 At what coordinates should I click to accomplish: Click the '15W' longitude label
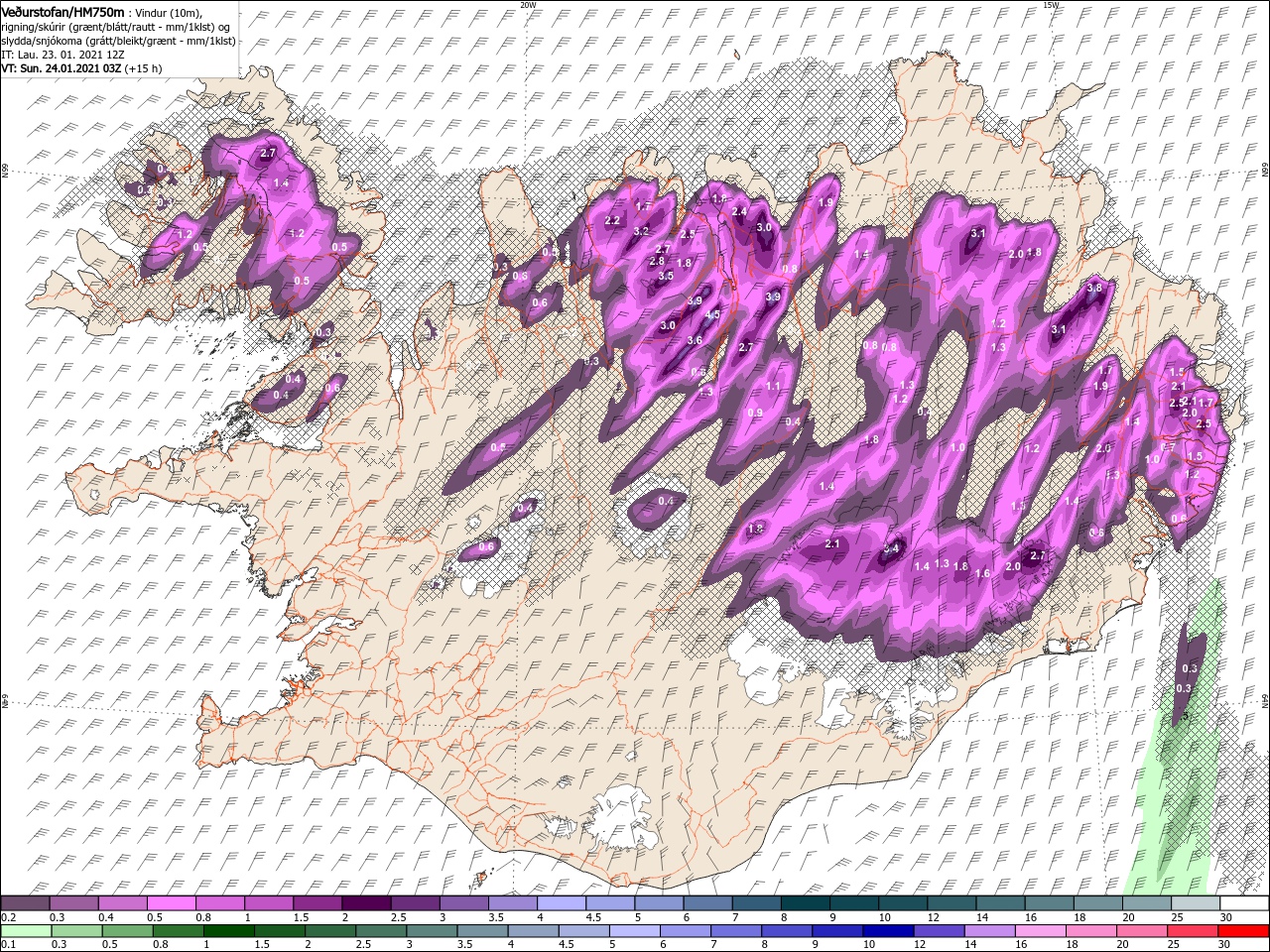(1051, 5)
